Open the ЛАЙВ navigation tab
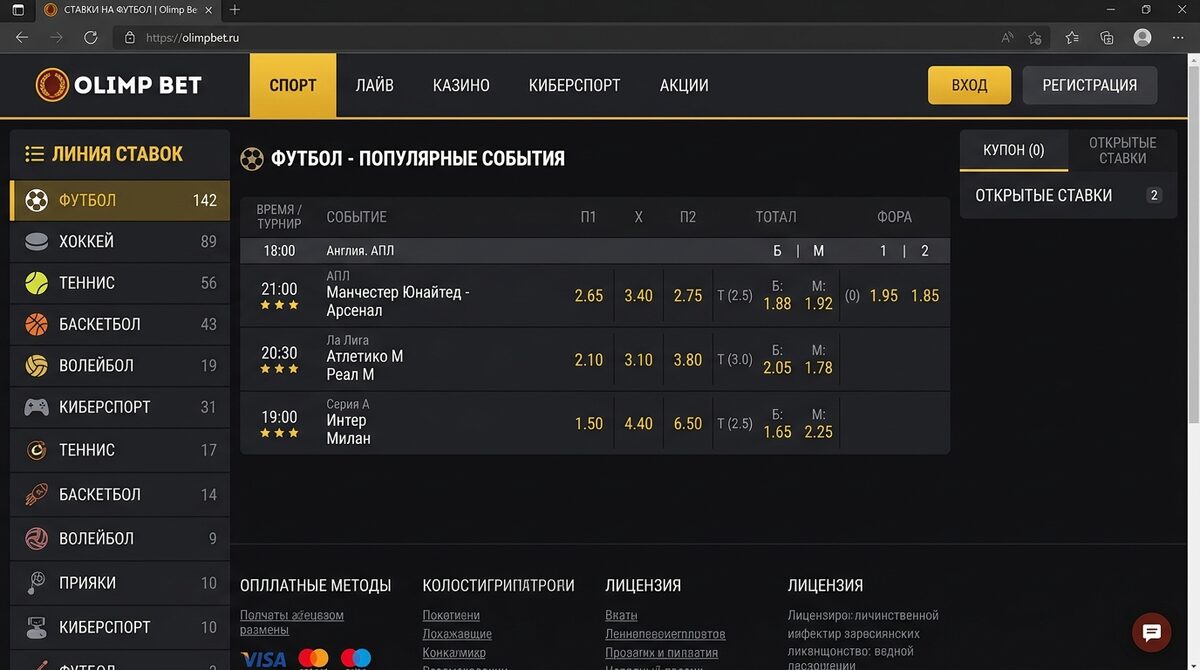Image resolution: width=1200 pixels, height=670 pixels. coord(375,85)
